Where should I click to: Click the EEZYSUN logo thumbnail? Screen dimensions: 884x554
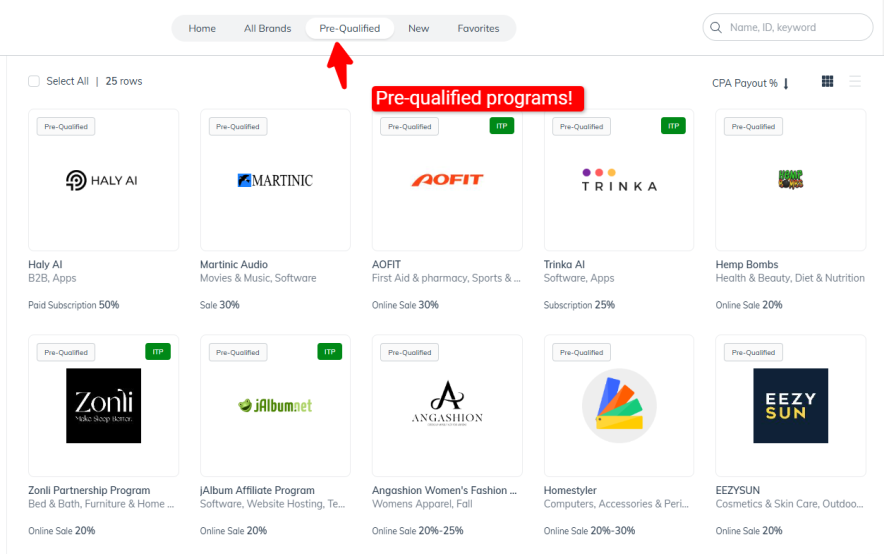pyautogui.click(x=790, y=406)
